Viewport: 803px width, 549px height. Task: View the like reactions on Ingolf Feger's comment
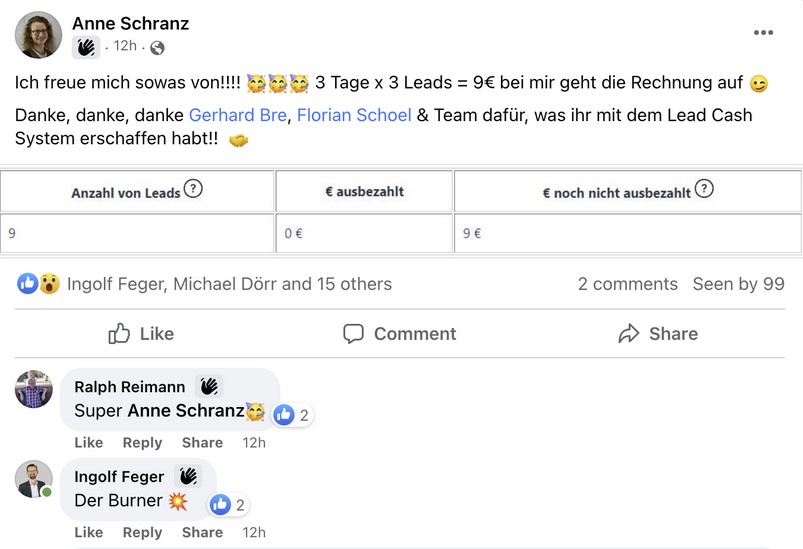click(x=228, y=505)
